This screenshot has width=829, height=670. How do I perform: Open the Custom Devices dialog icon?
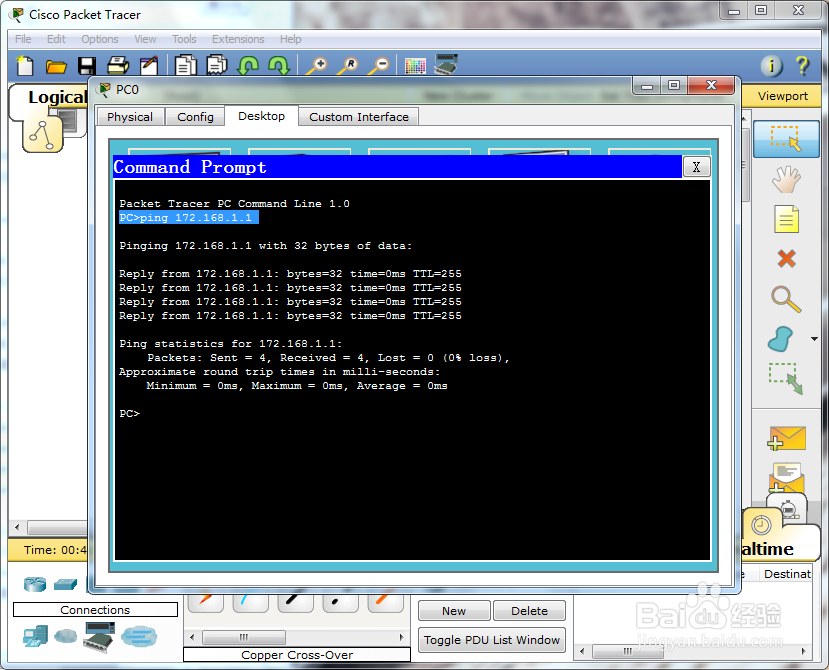[x=446, y=65]
